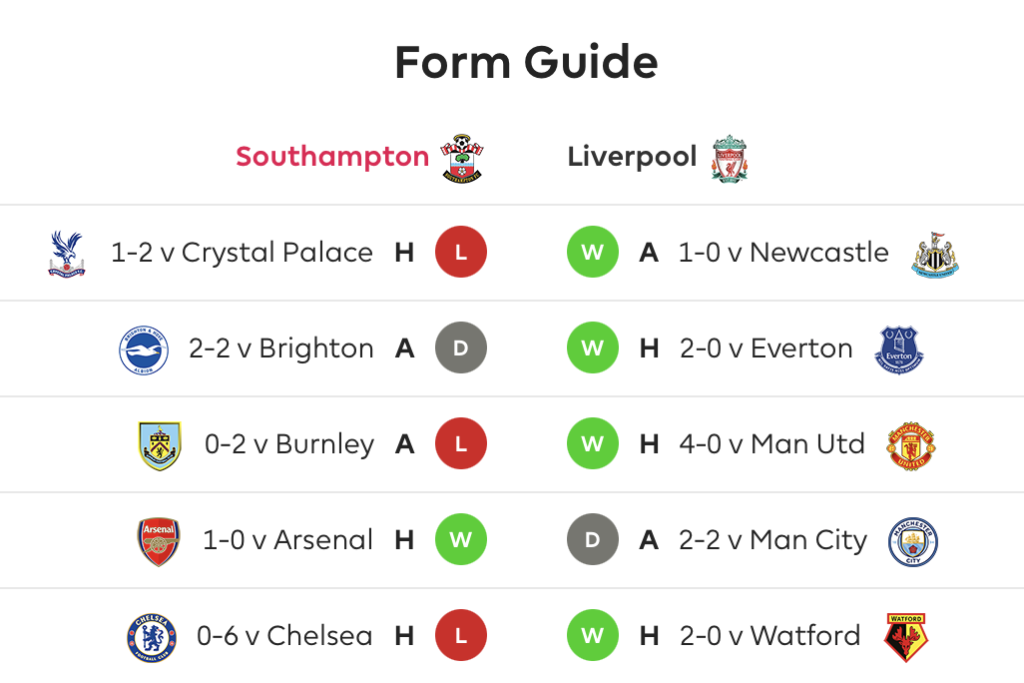This screenshot has width=1024, height=683.
Task: Click the Liverpool club crest
Action: (729, 159)
